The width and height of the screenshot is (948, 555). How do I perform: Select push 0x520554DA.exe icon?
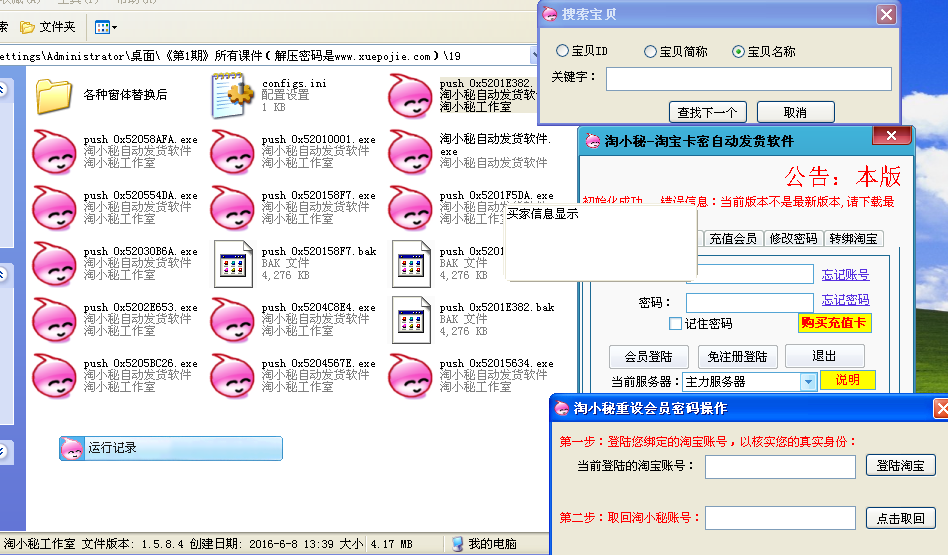point(54,208)
